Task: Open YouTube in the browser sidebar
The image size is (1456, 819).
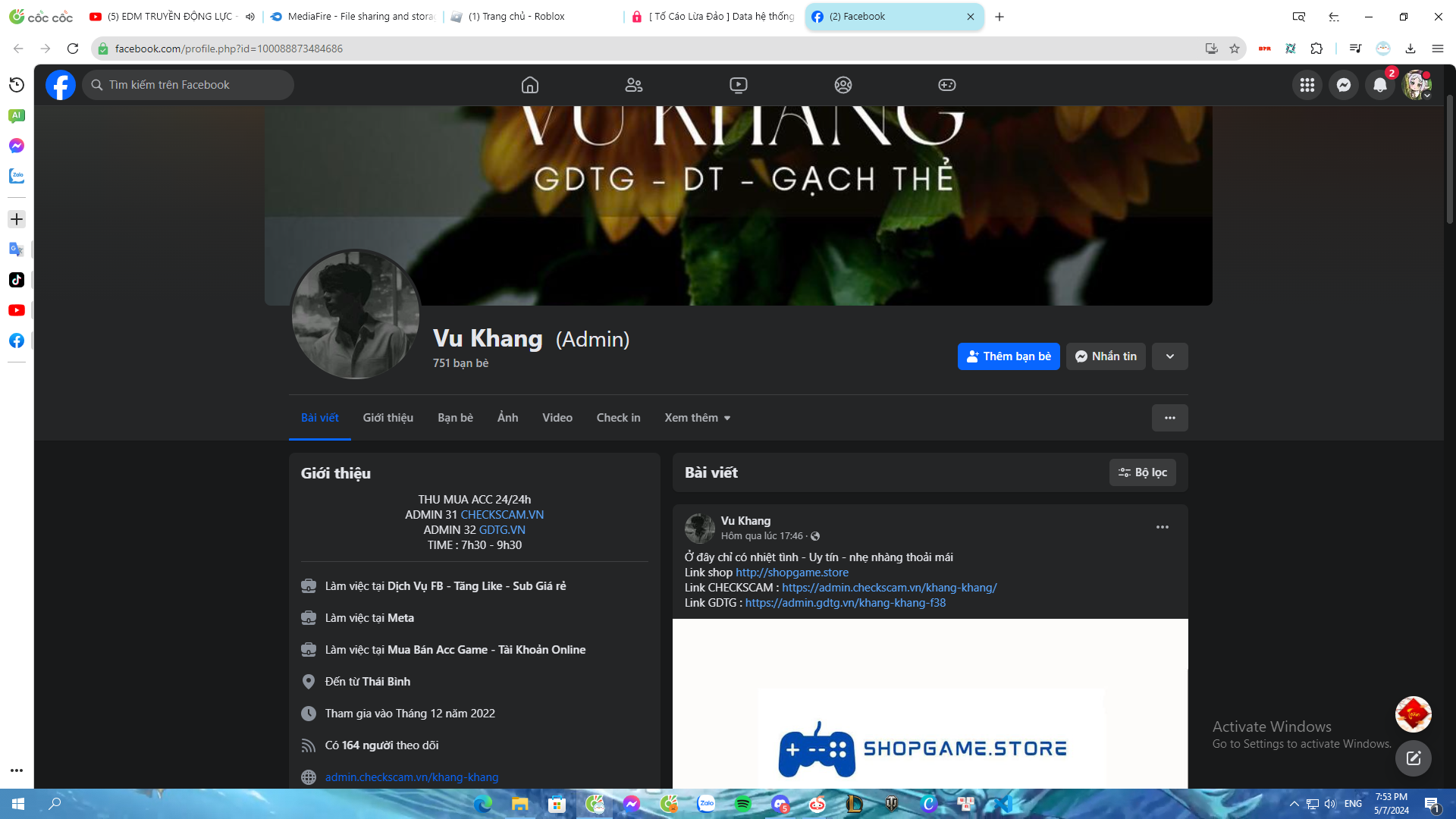Action: pyautogui.click(x=17, y=310)
